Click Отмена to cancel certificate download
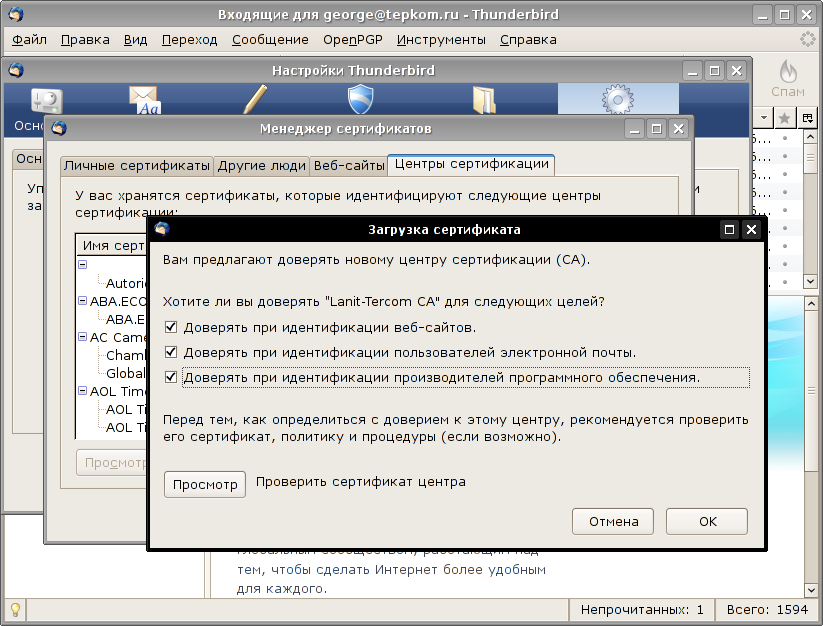 (x=613, y=522)
